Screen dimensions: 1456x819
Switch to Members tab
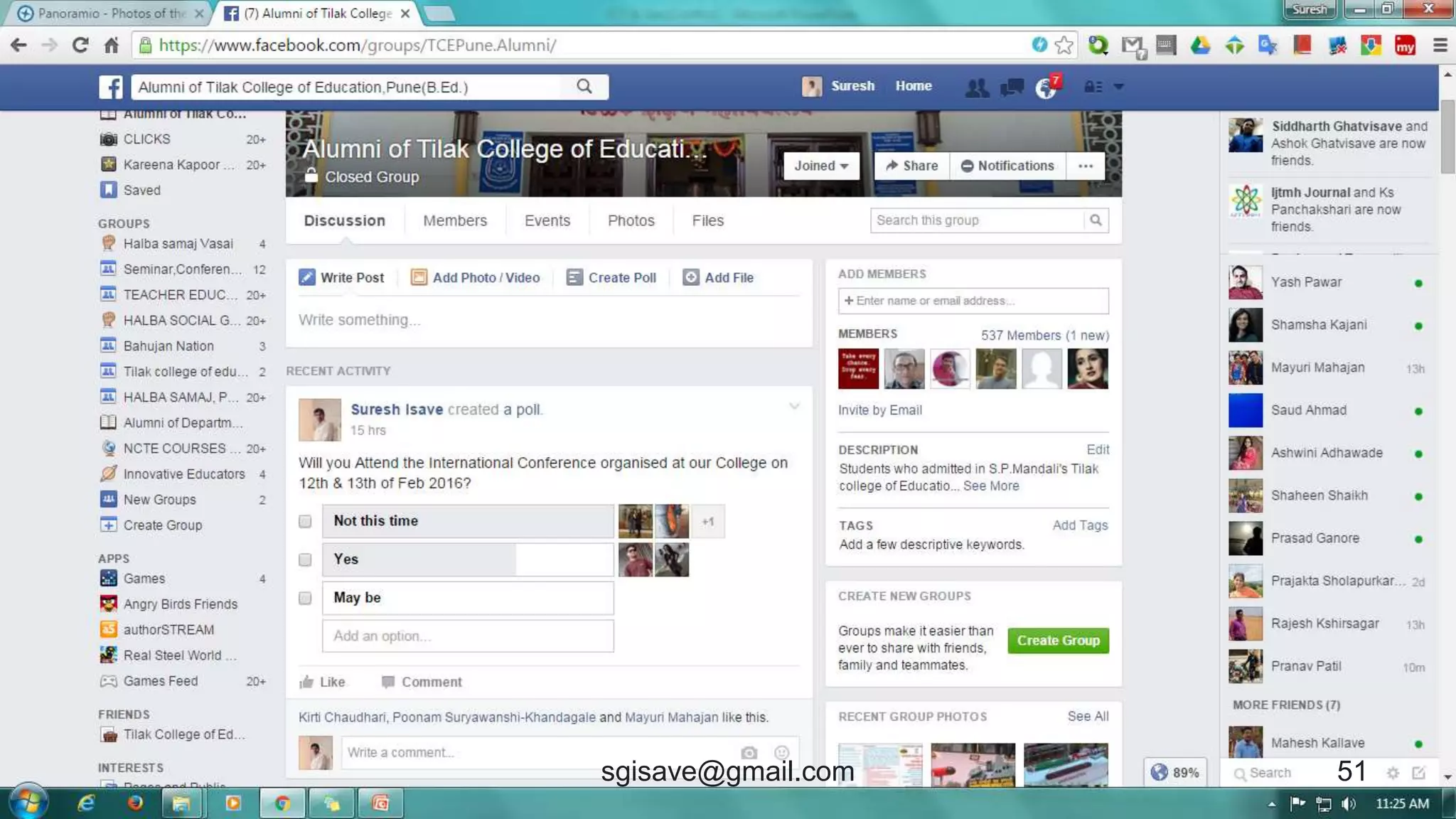pyautogui.click(x=455, y=220)
